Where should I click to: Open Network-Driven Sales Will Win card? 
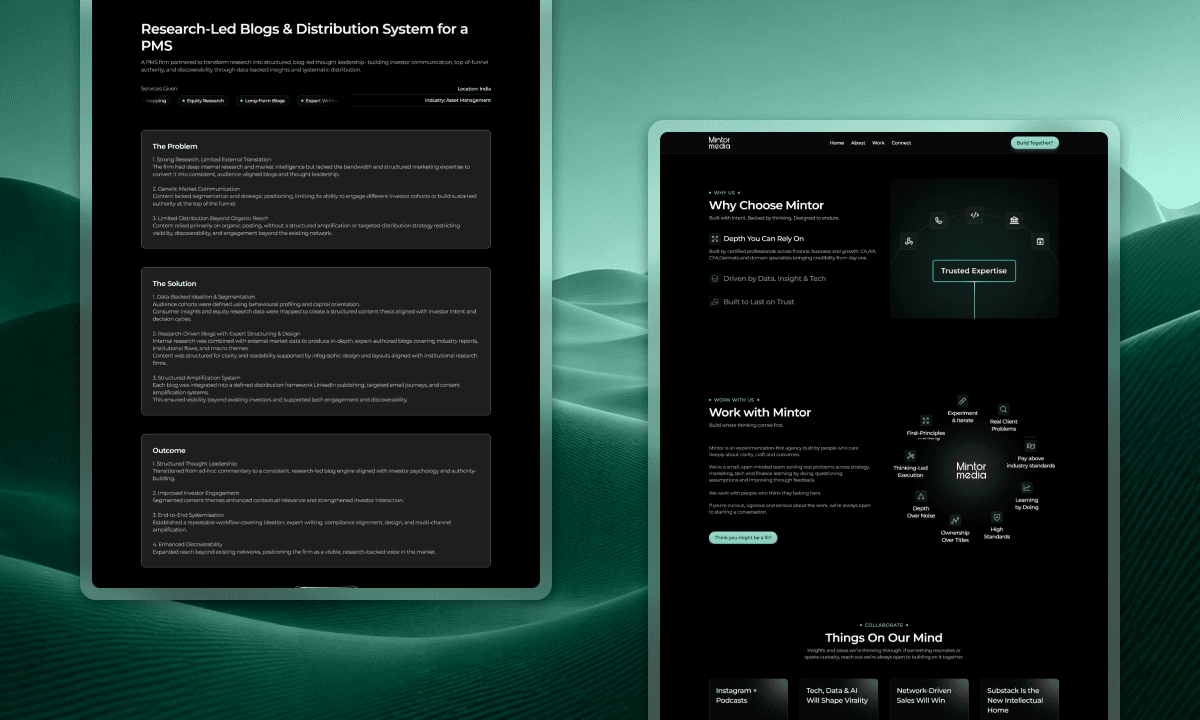929,699
